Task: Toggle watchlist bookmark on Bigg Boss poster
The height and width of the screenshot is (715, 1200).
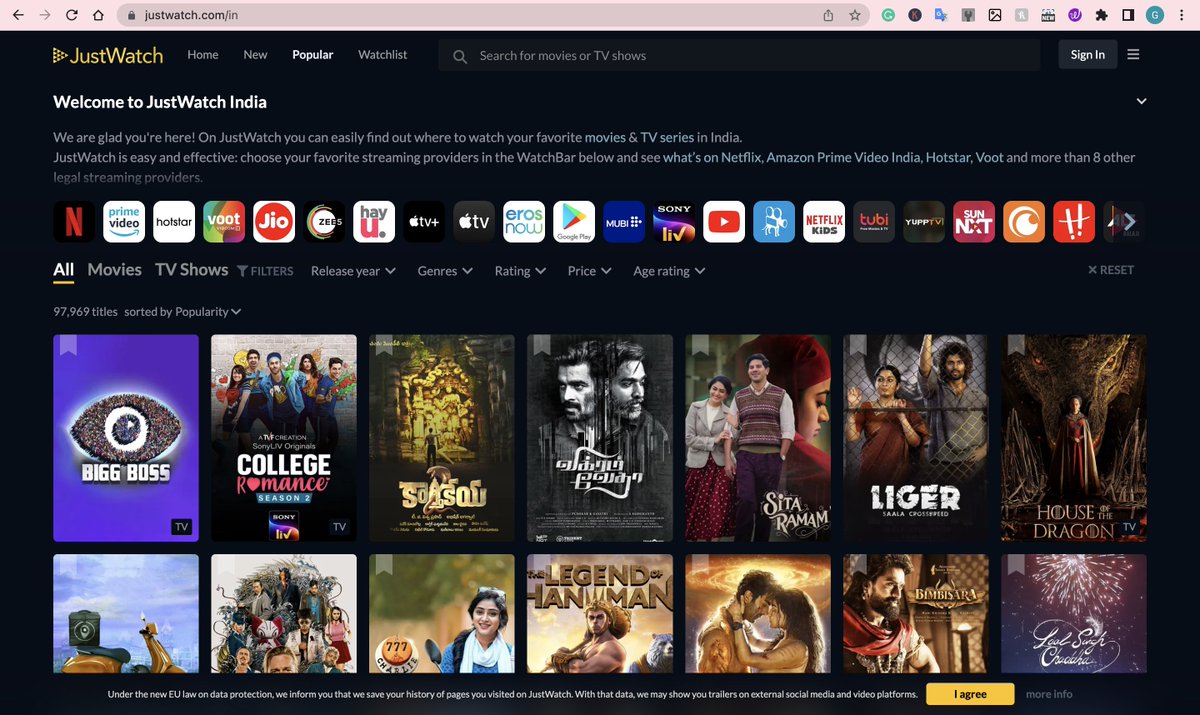Action: point(68,345)
